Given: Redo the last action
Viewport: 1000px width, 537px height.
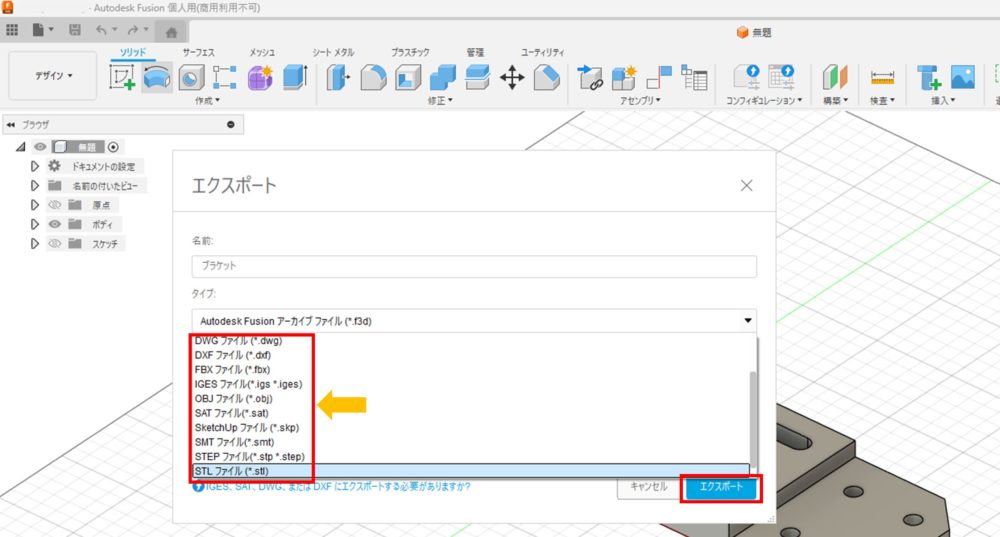Looking at the screenshot, I should (x=133, y=30).
